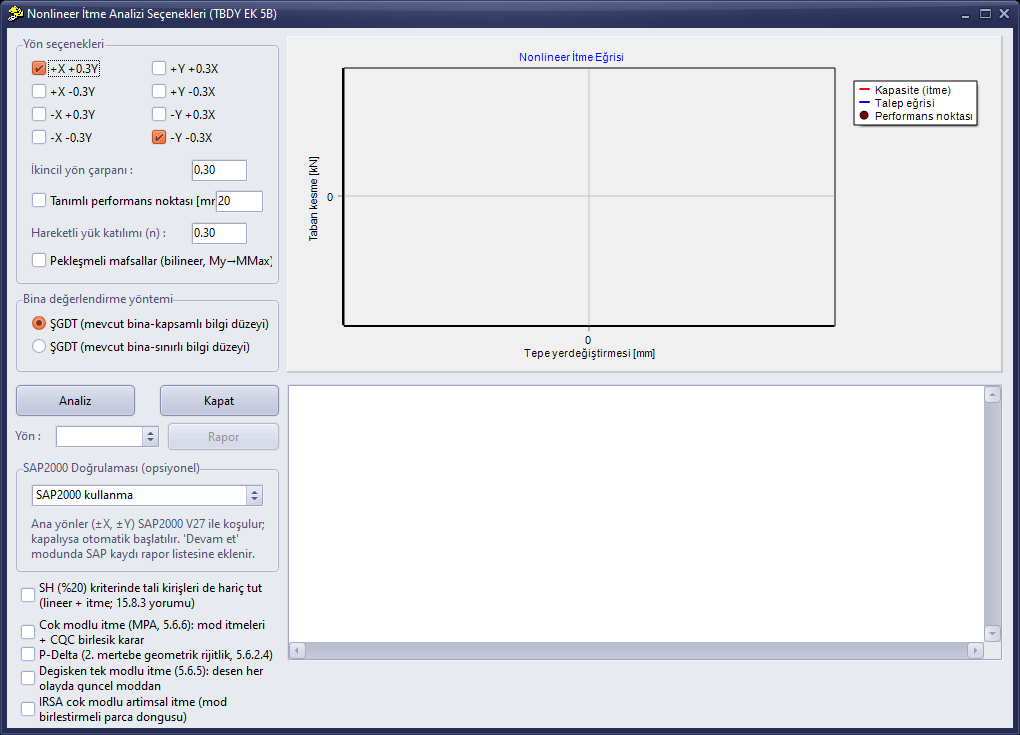1020x735 pixels.
Task: Select ŞGDT sınırlı bilgi düzeyi radio
Action: click(39, 347)
